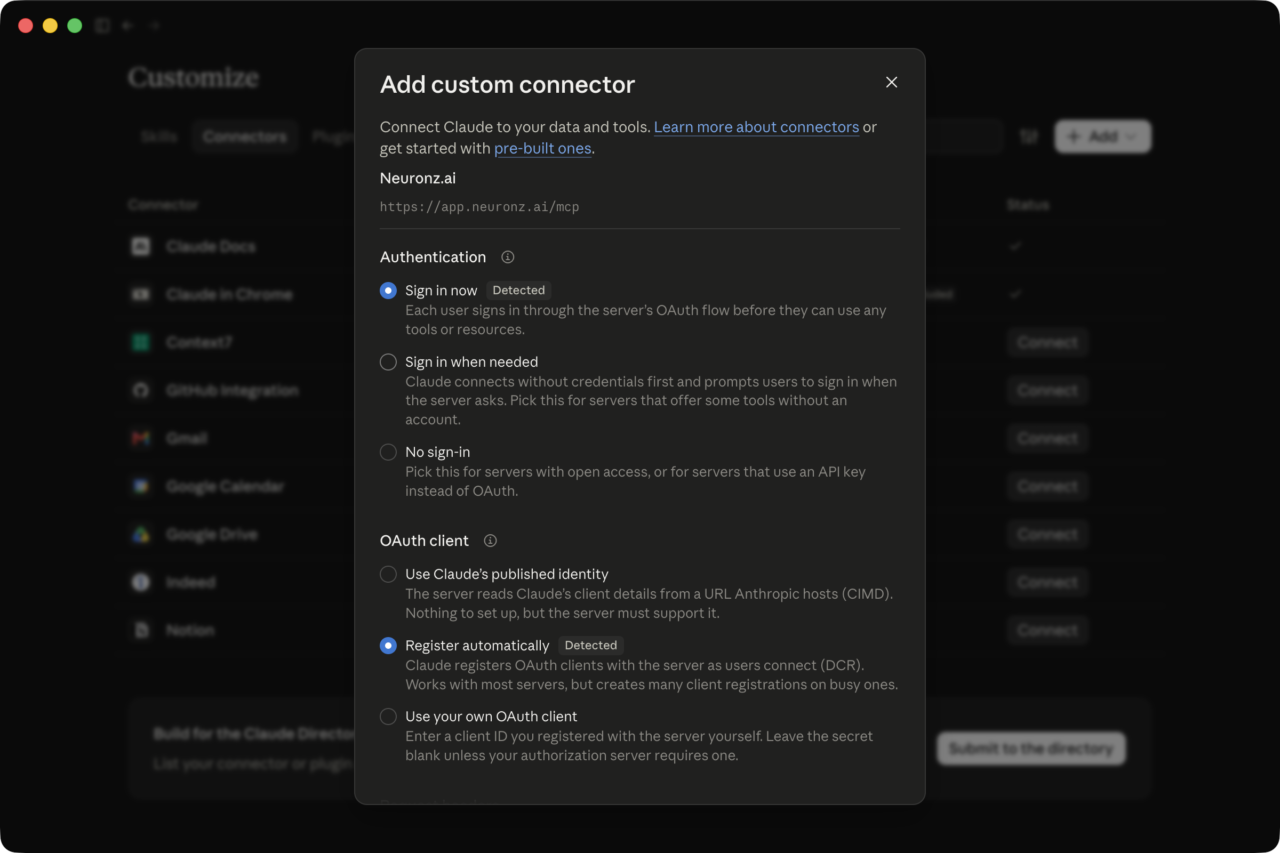Close the Add custom connector dialog
This screenshot has width=1280, height=853.
891,82
